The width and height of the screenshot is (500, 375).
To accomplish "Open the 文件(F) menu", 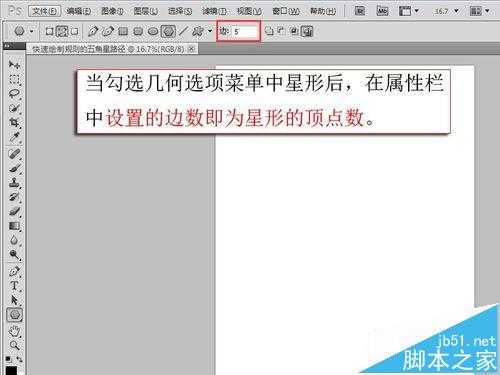I will [44, 11].
